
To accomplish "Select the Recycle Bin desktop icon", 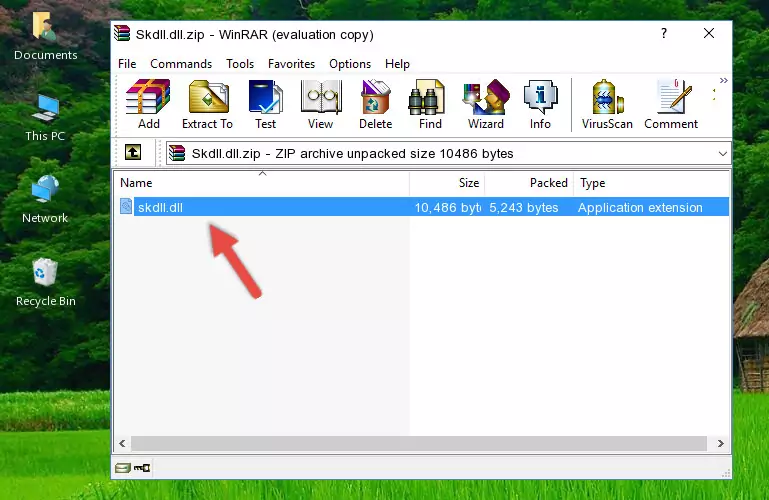I will click(45, 282).
